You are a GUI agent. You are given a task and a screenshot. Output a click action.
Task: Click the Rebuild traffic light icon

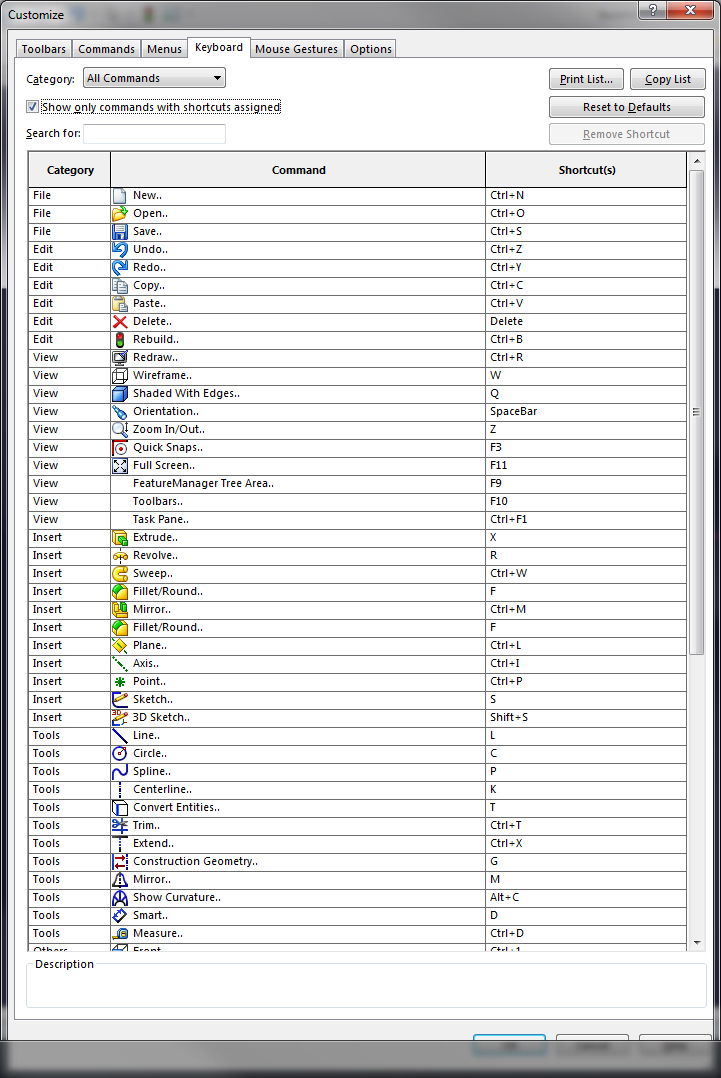coord(120,339)
